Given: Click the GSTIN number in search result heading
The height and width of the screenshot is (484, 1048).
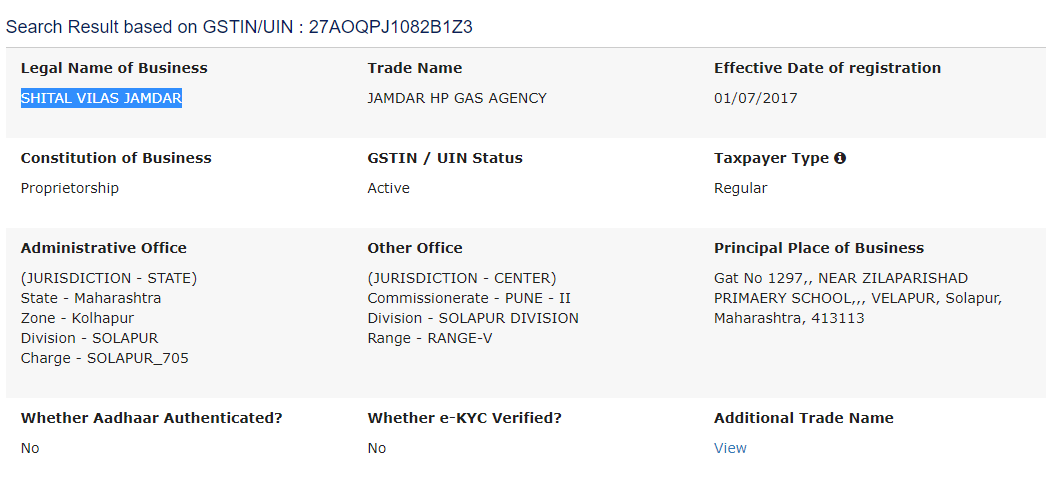Looking at the screenshot, I should (391, 27).
